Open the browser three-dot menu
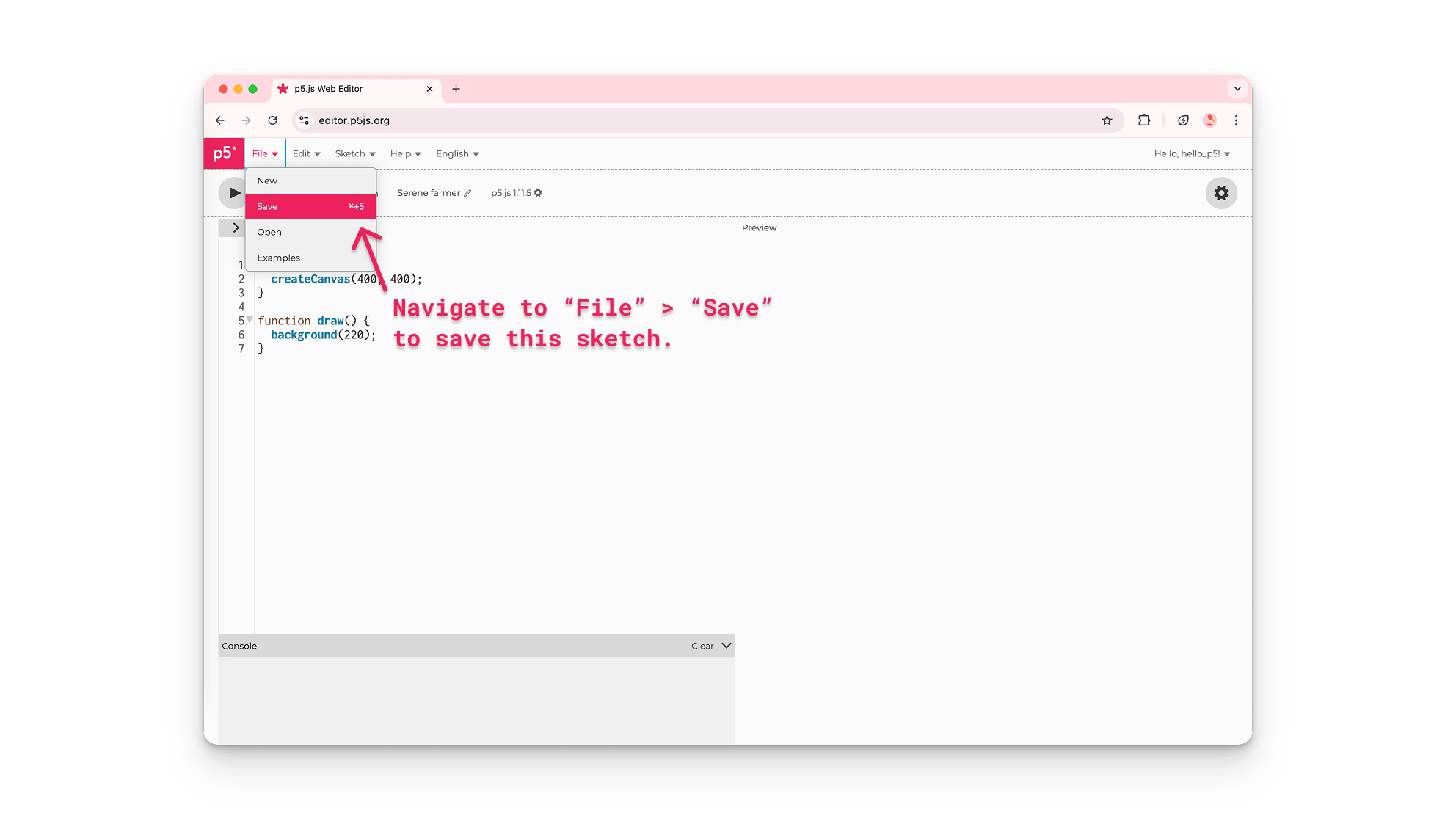The image size is (1456, 819). pos(1237,120)
